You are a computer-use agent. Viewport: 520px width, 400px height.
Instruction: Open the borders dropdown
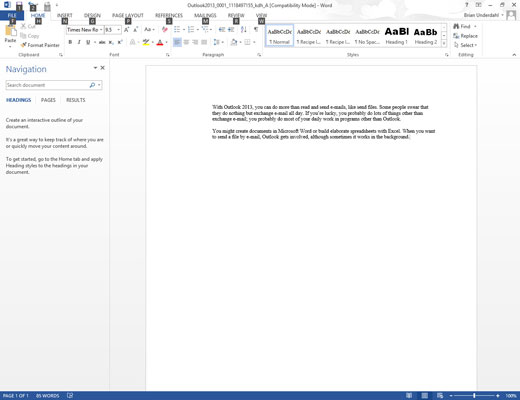click(x=254, y=42)
